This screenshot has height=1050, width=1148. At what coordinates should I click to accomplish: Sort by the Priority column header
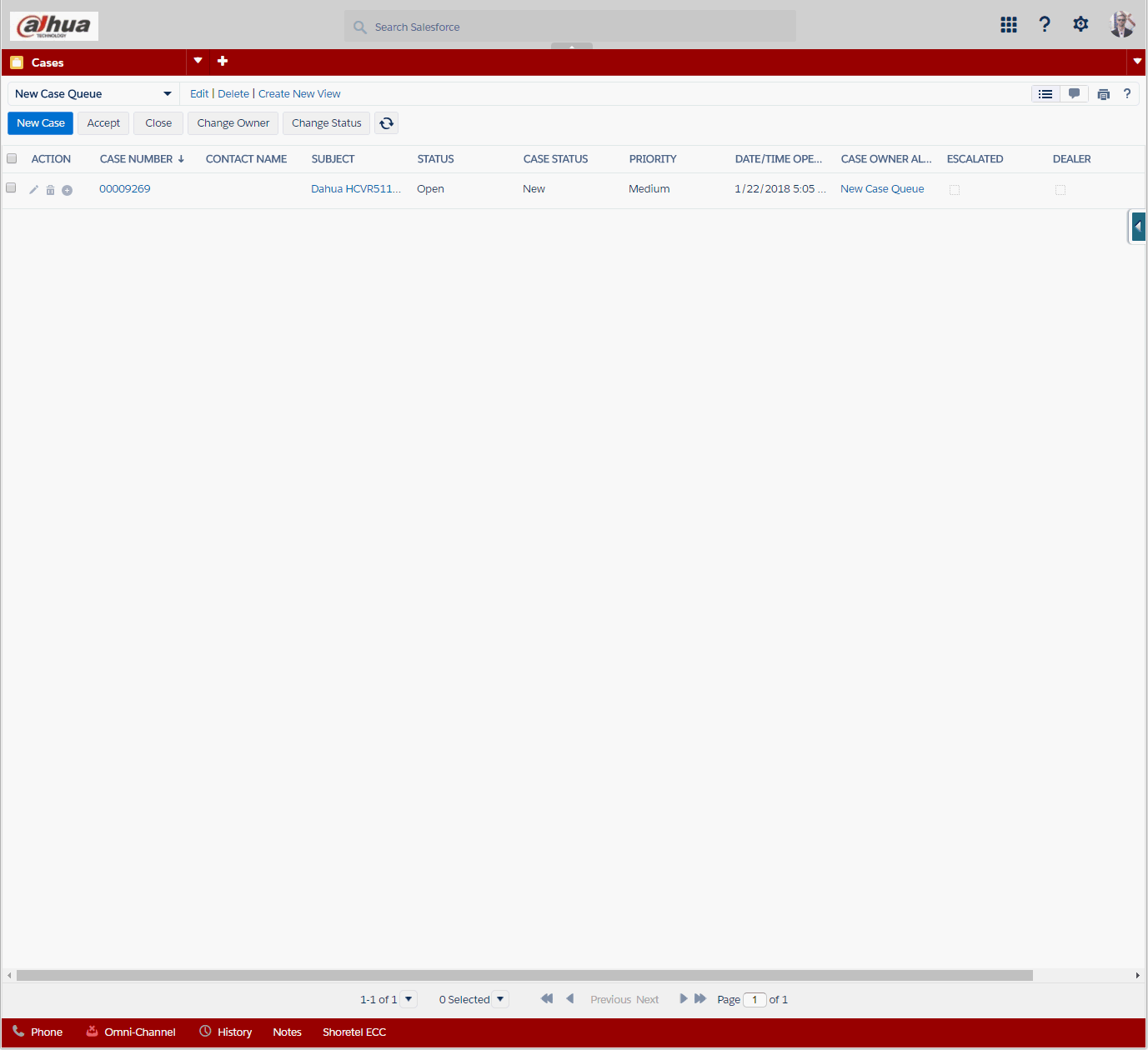click(653, 159)
